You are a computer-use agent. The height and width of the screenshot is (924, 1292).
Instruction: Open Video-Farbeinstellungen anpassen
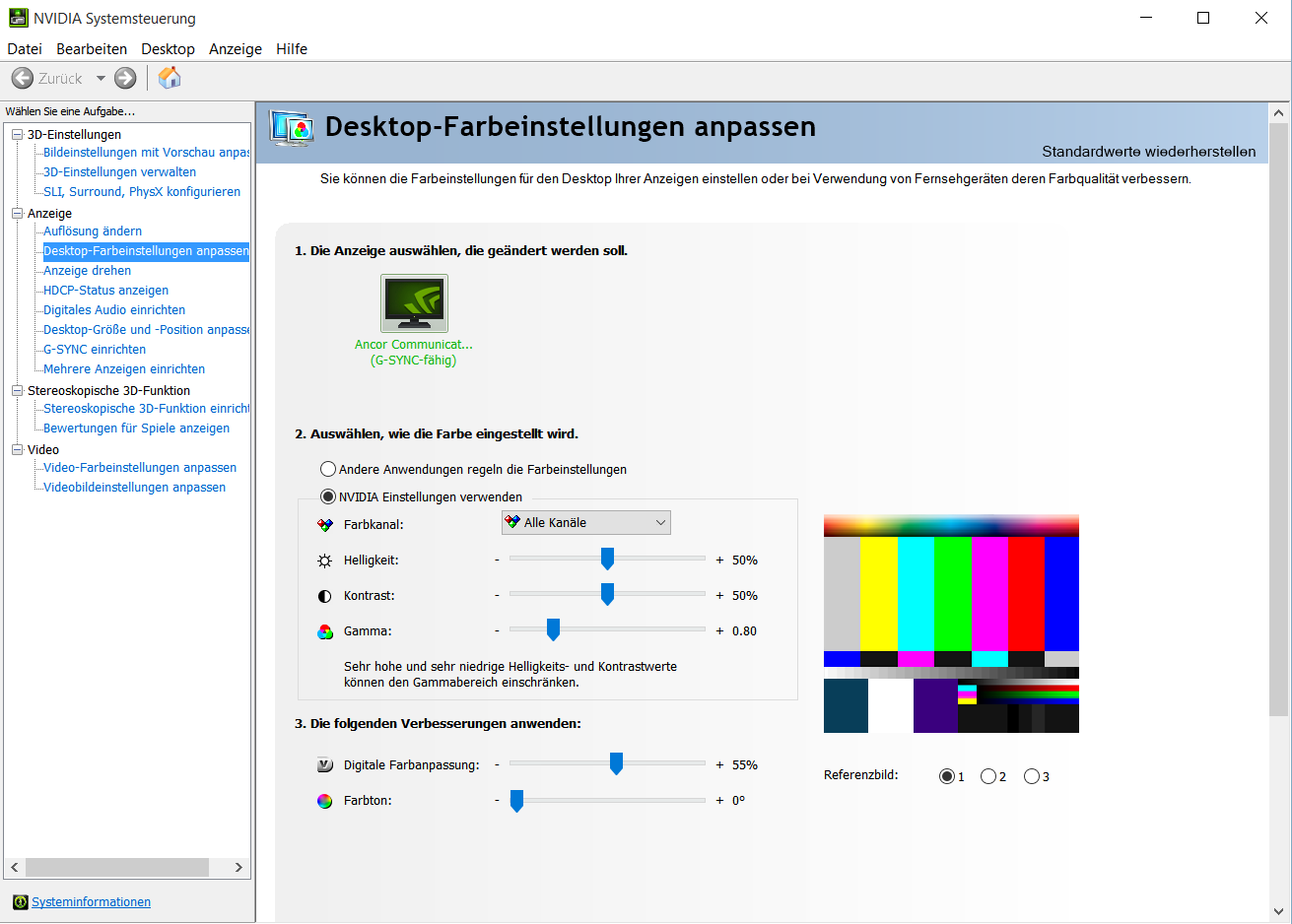pyautogui.click(x=140, y=468)
